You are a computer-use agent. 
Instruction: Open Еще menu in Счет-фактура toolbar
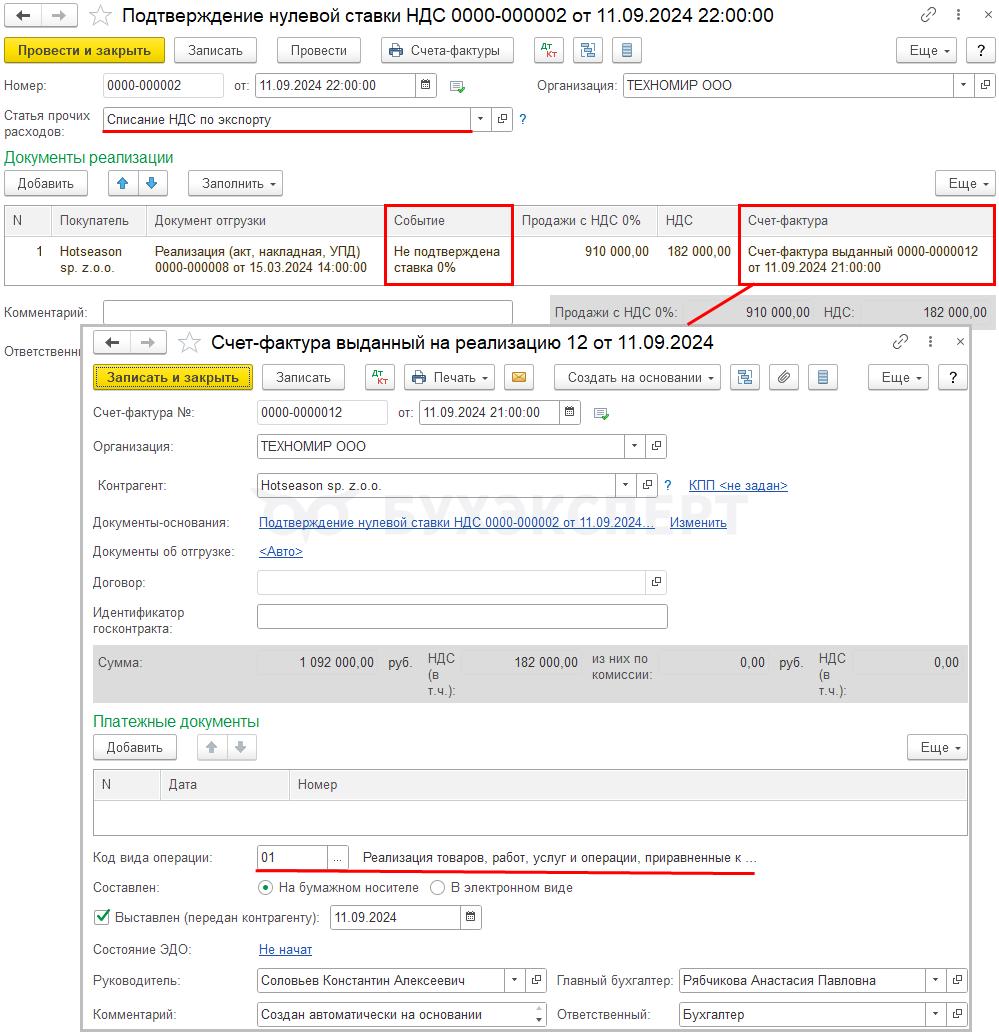coord(898,377)
